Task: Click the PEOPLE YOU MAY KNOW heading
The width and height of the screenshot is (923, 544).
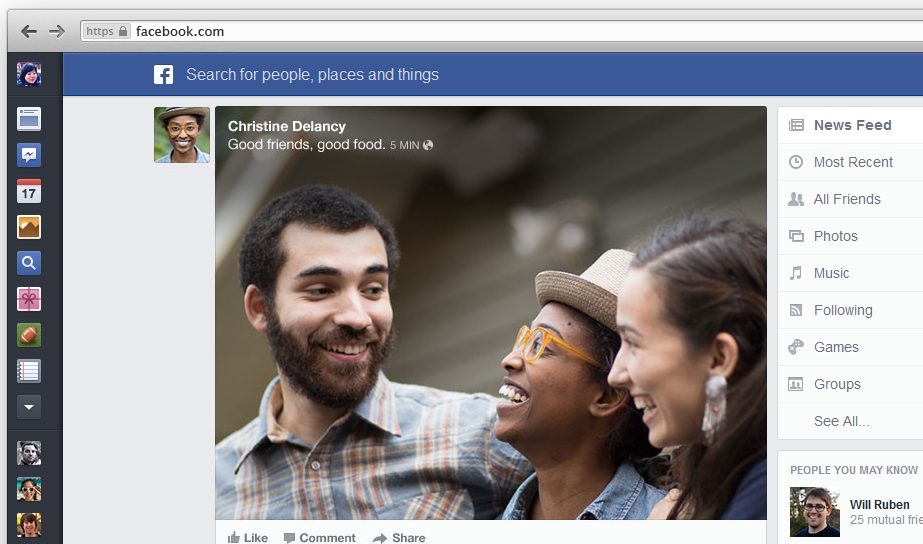Action: pyautogui.click(x=854, y=470)
